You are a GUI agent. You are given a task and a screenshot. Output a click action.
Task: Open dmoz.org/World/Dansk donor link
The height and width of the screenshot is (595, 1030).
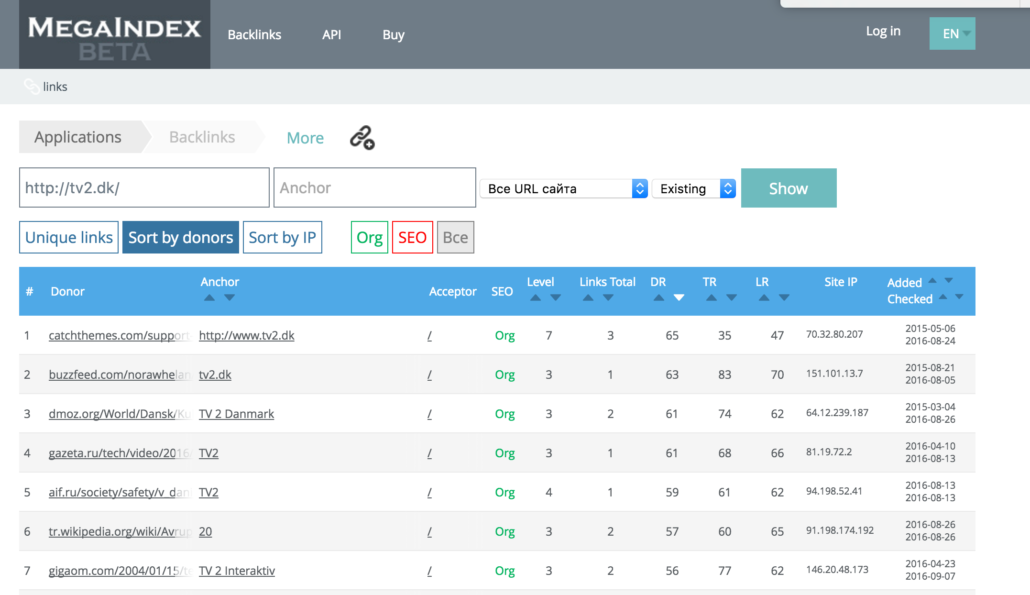(x=119, y=414)
